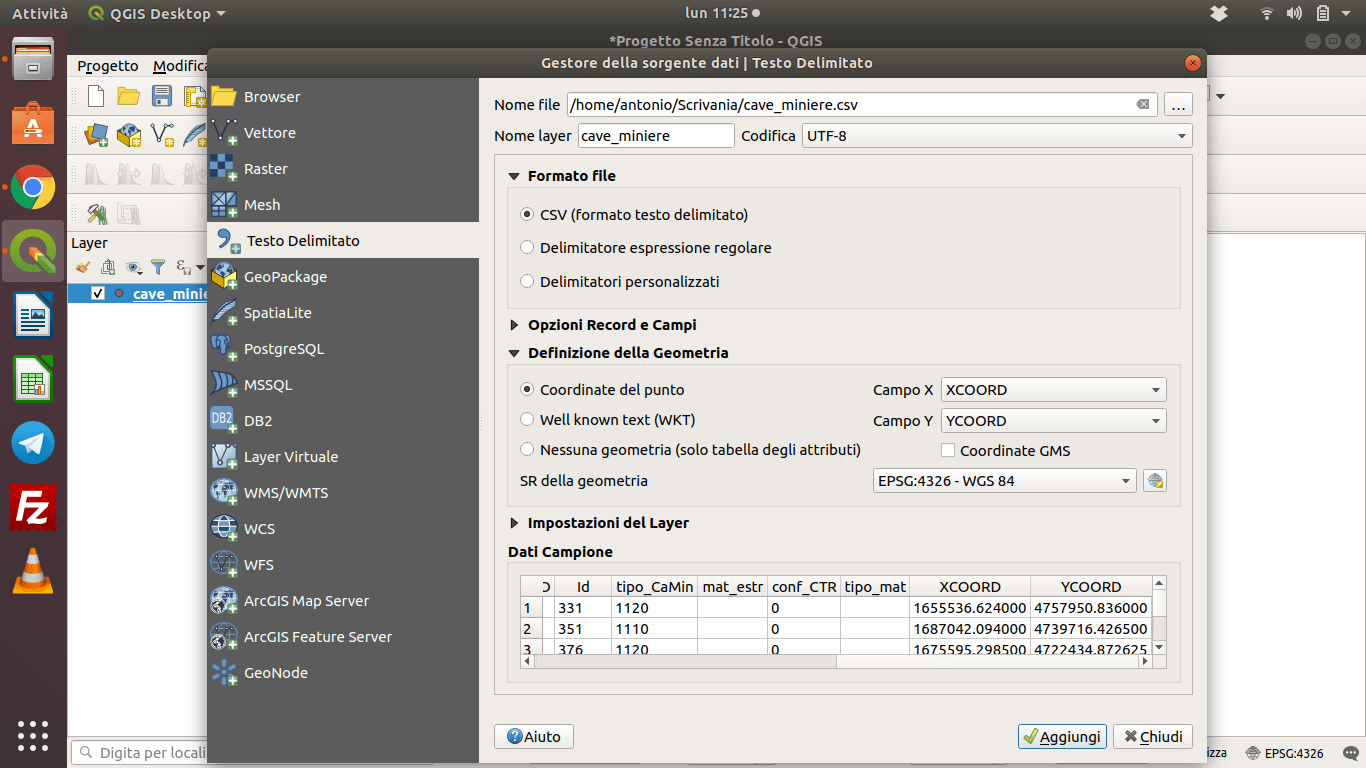Click the filter legend funnel icon
The width and height of the screenshot is (1366, 768).
[158, 266]
